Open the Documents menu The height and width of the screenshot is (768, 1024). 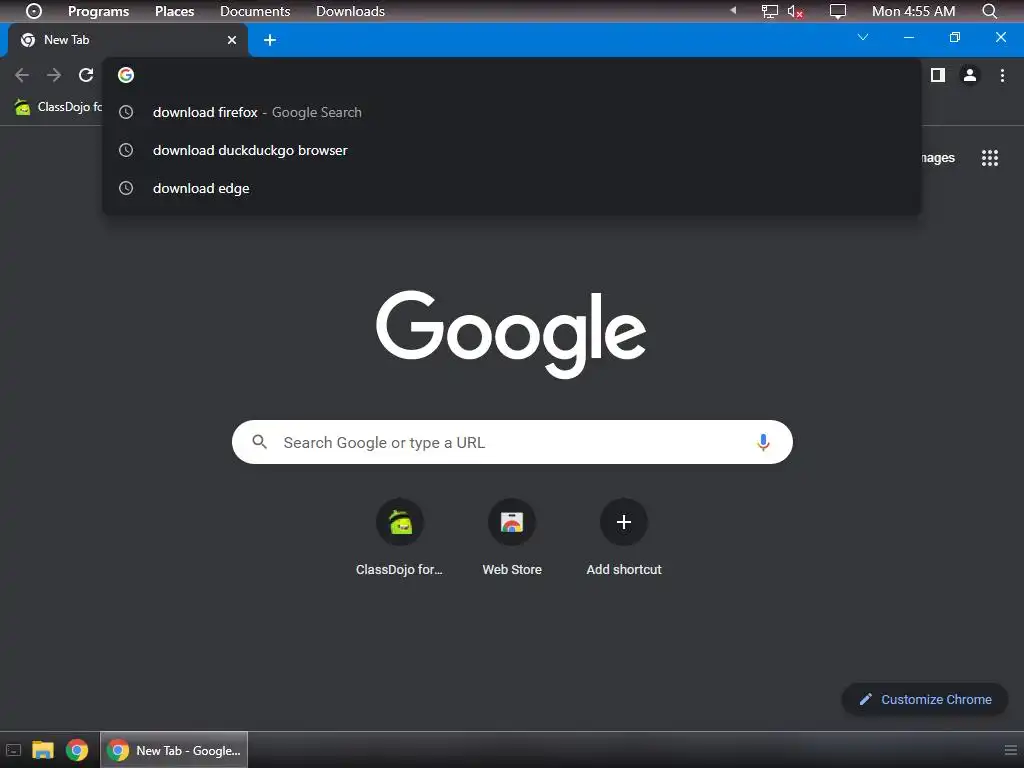pyautogui.click(x=255, y=11)
